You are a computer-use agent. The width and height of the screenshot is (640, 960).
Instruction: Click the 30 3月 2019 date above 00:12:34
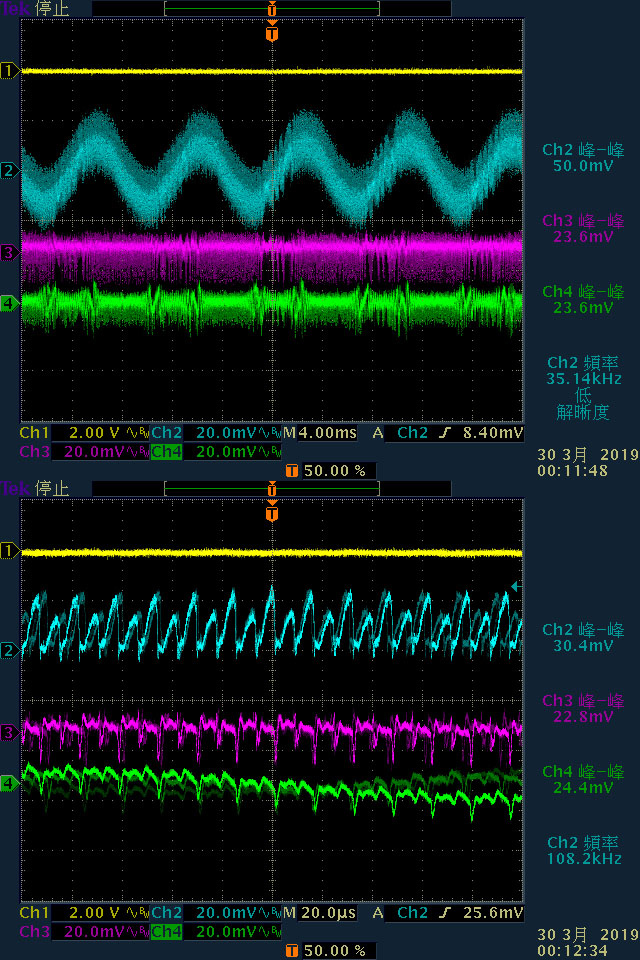coord(588,935)
